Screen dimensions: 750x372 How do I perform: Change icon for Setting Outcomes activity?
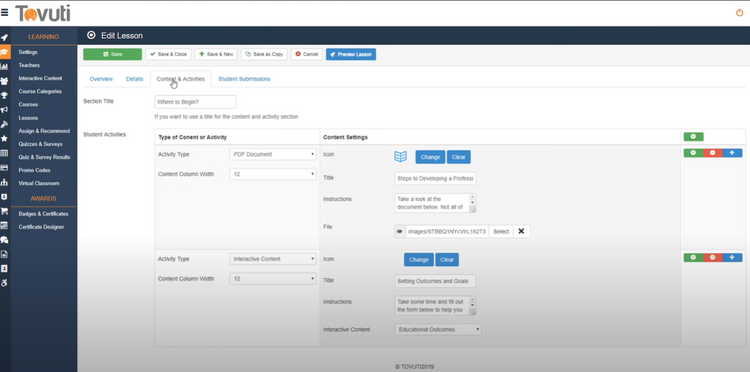click(419, 260)
